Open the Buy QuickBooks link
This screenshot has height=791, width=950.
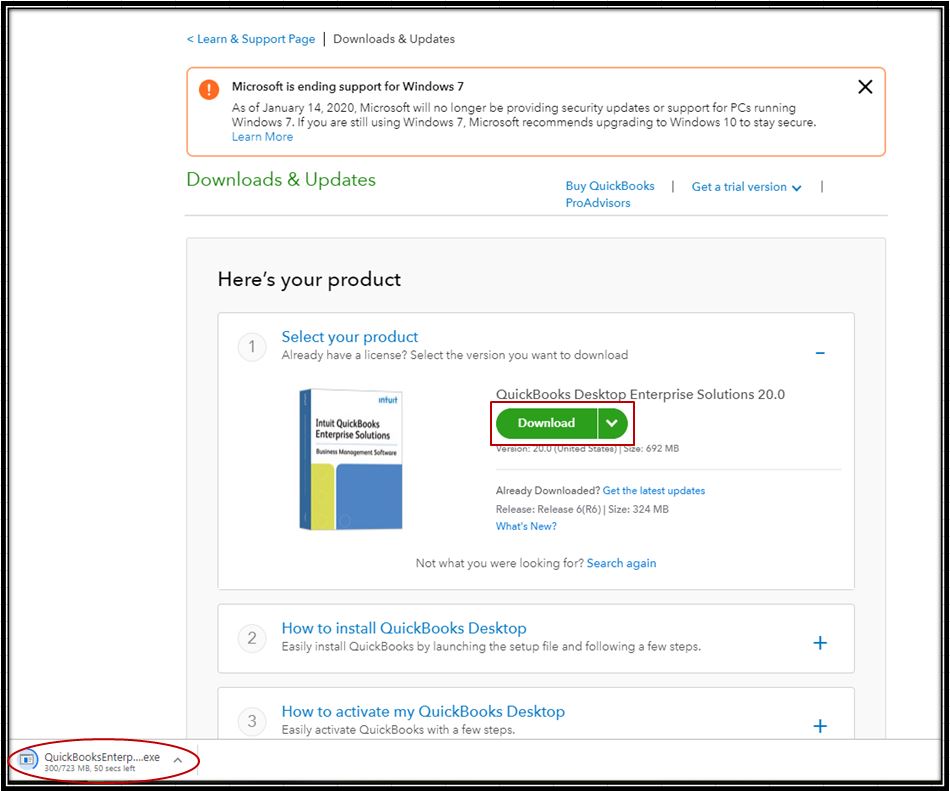click(x=610, y=186)
